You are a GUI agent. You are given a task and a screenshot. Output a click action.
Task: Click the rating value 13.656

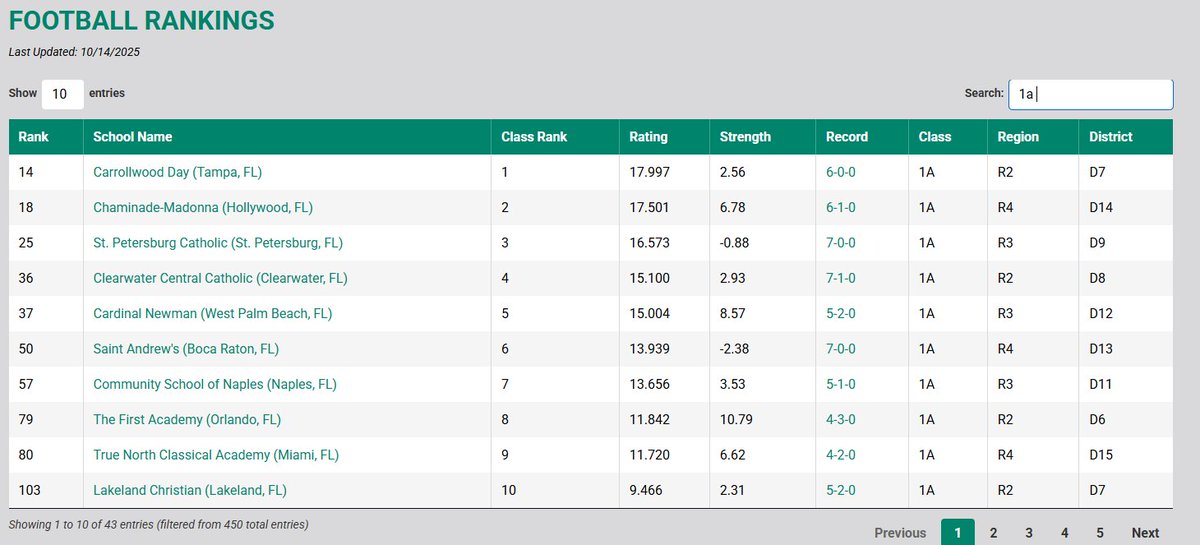click(x=649, y=384)
